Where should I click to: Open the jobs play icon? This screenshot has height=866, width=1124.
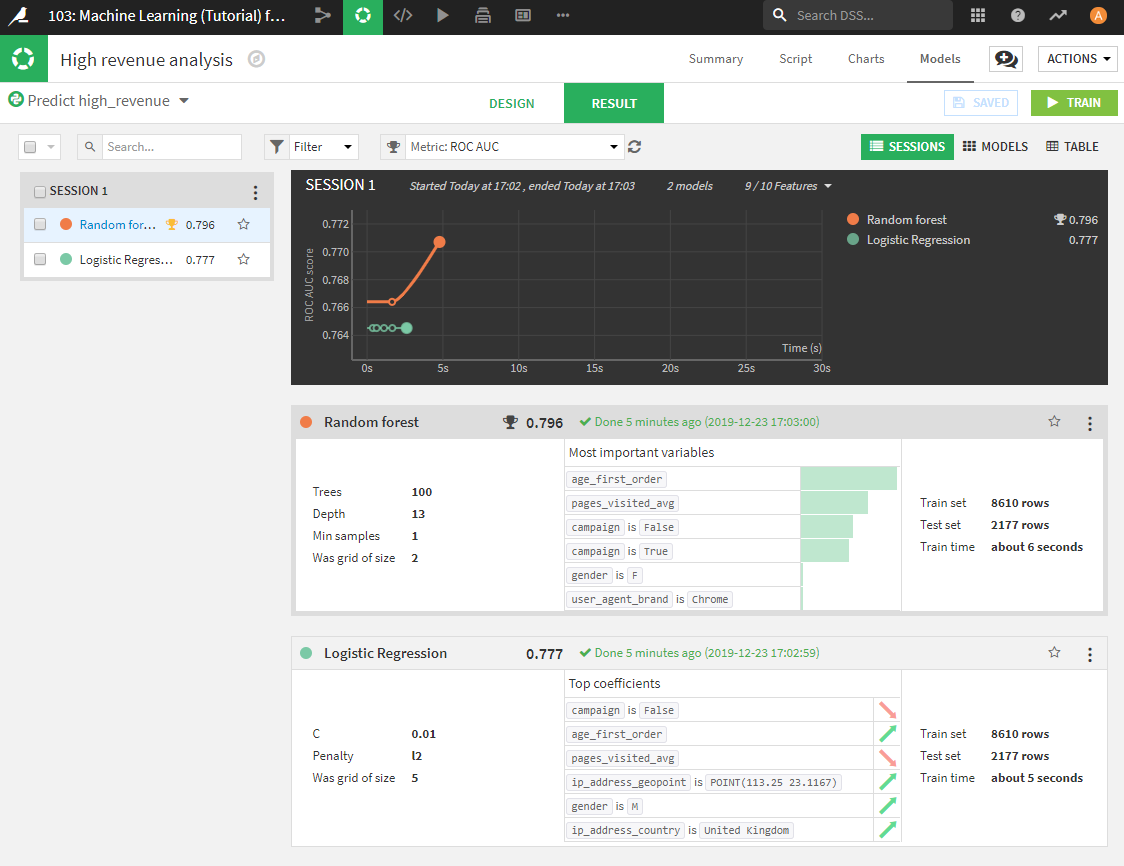click(443, 15)
